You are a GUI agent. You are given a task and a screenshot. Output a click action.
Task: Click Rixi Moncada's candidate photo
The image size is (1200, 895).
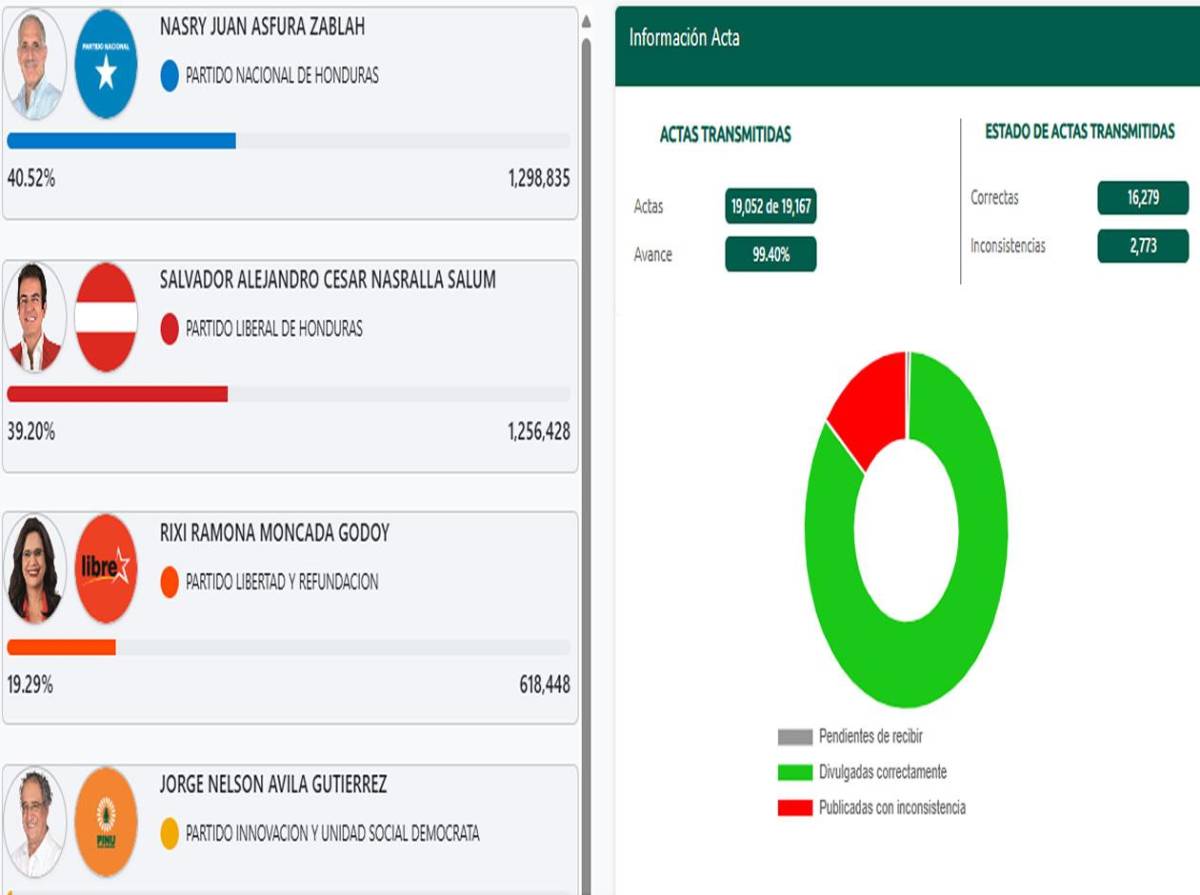point(36,569)
